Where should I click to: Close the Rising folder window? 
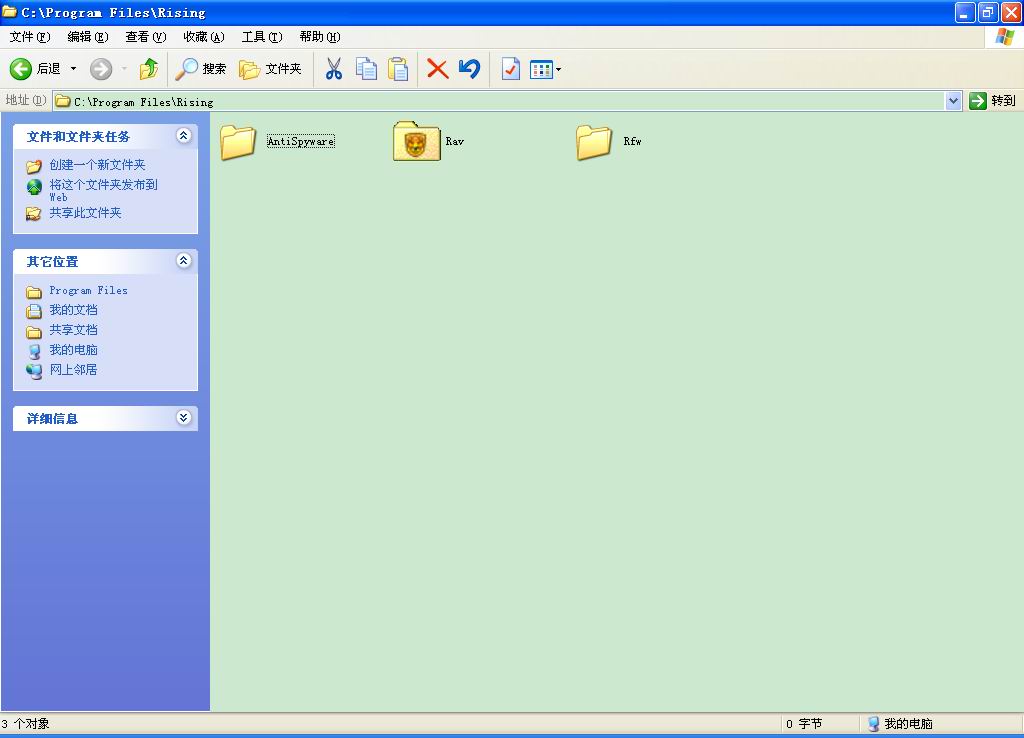coord(1011,12)
